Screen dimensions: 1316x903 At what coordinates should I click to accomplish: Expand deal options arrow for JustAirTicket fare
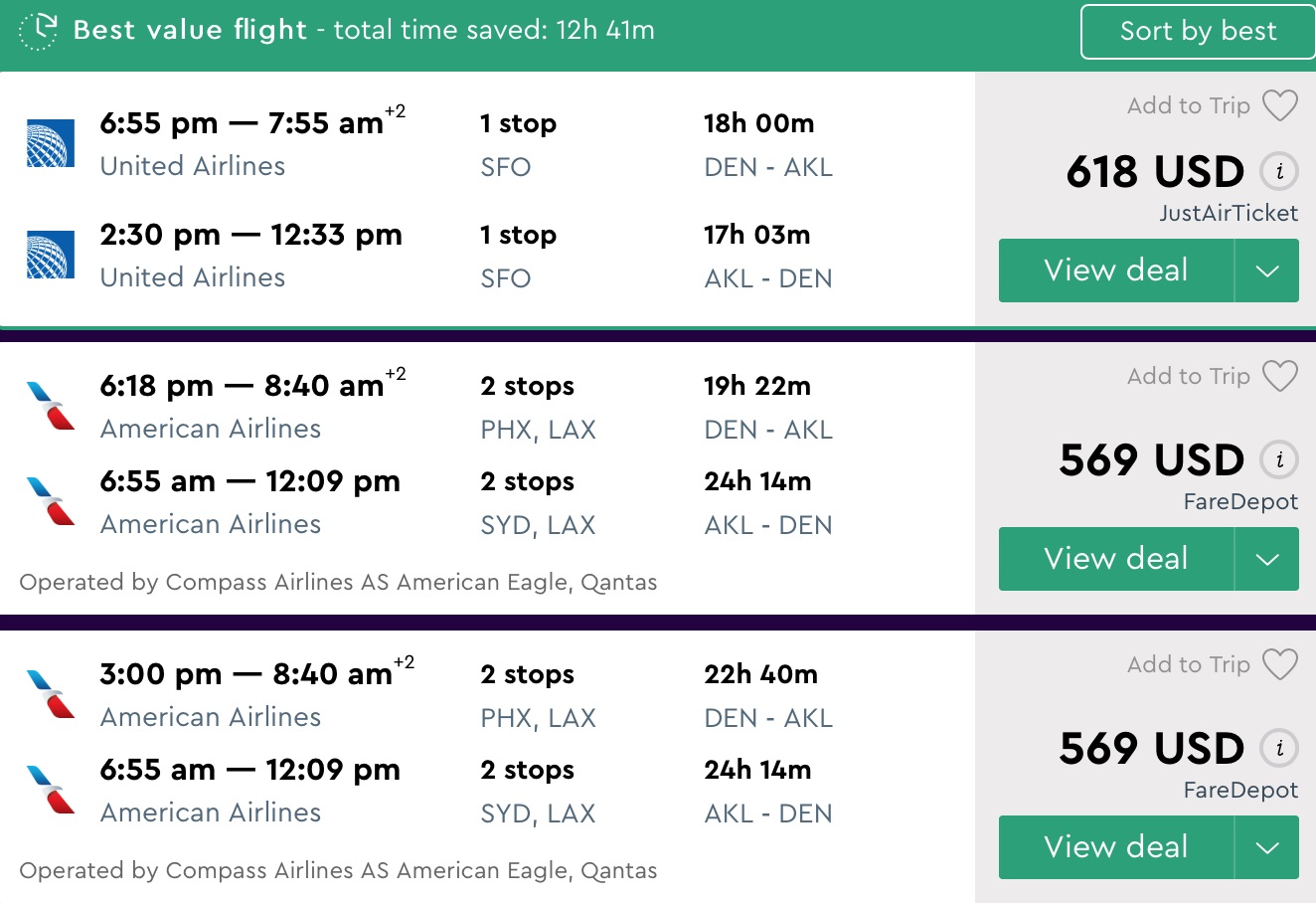[1267, 271]
